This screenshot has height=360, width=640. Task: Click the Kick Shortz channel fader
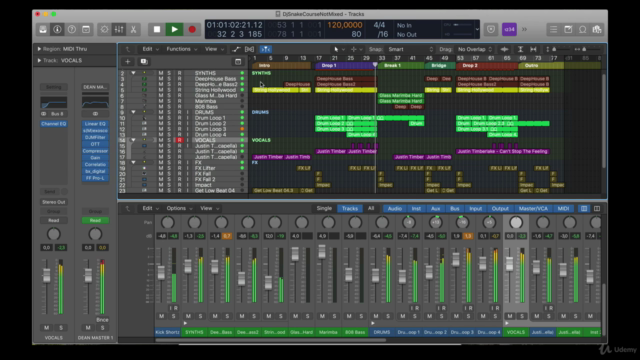point(161,272)
